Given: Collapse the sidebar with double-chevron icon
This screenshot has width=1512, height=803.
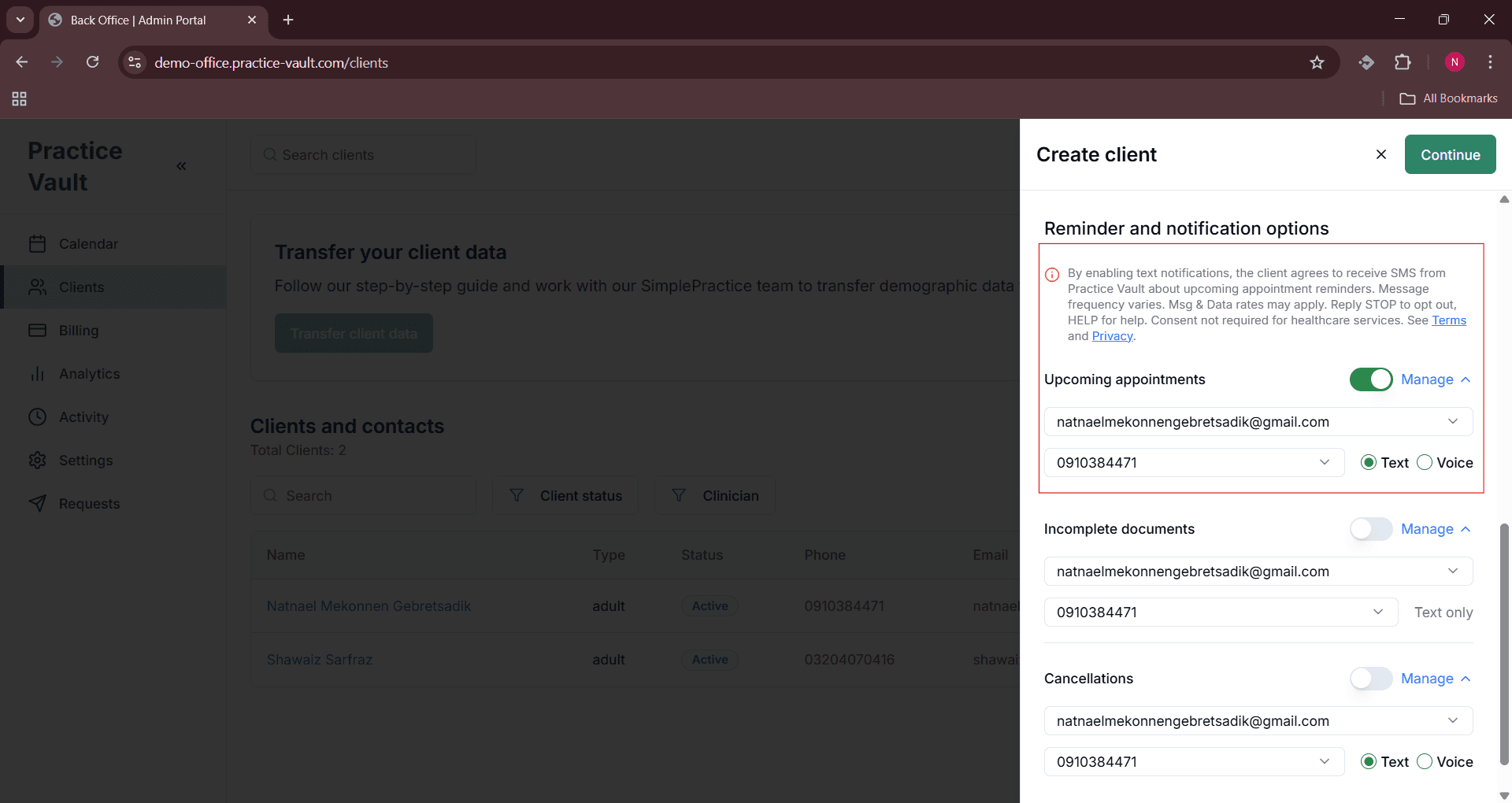Looking at the screenshot, I should 181,166.
